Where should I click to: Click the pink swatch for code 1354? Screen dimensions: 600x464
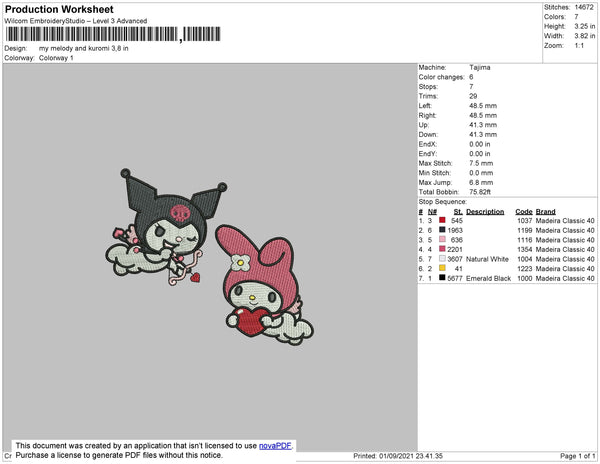click(442, 249)
